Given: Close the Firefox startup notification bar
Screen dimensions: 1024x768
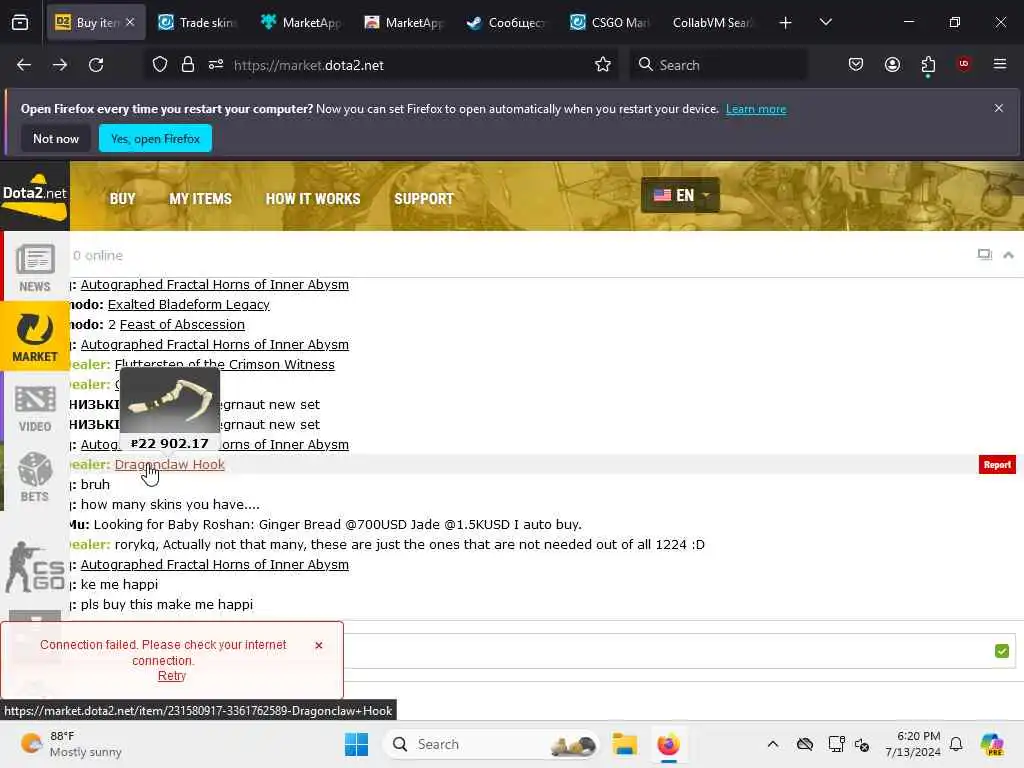Looking at the screenshot, I should tap(999, 108).
